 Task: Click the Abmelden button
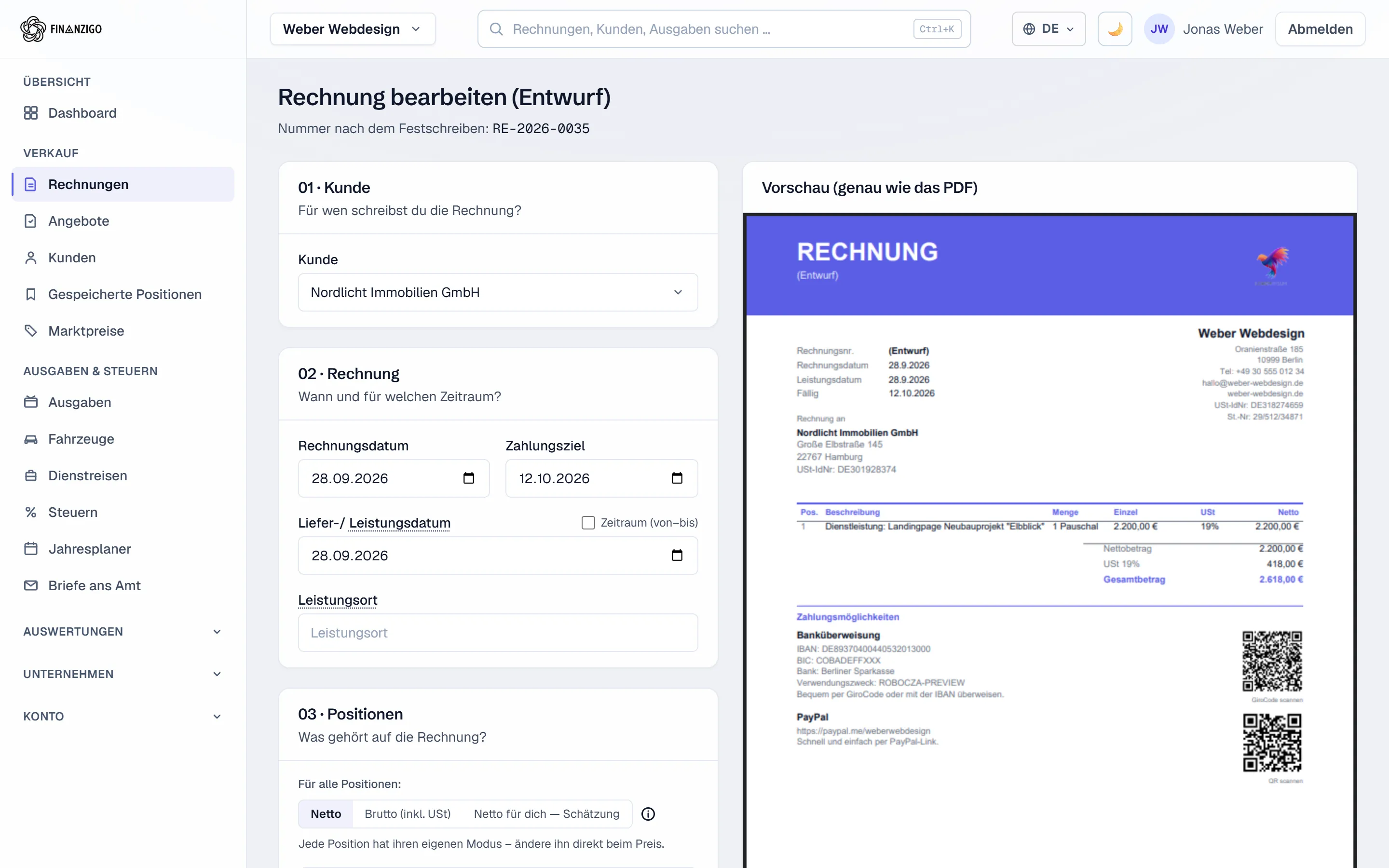tap(1320, 29)
